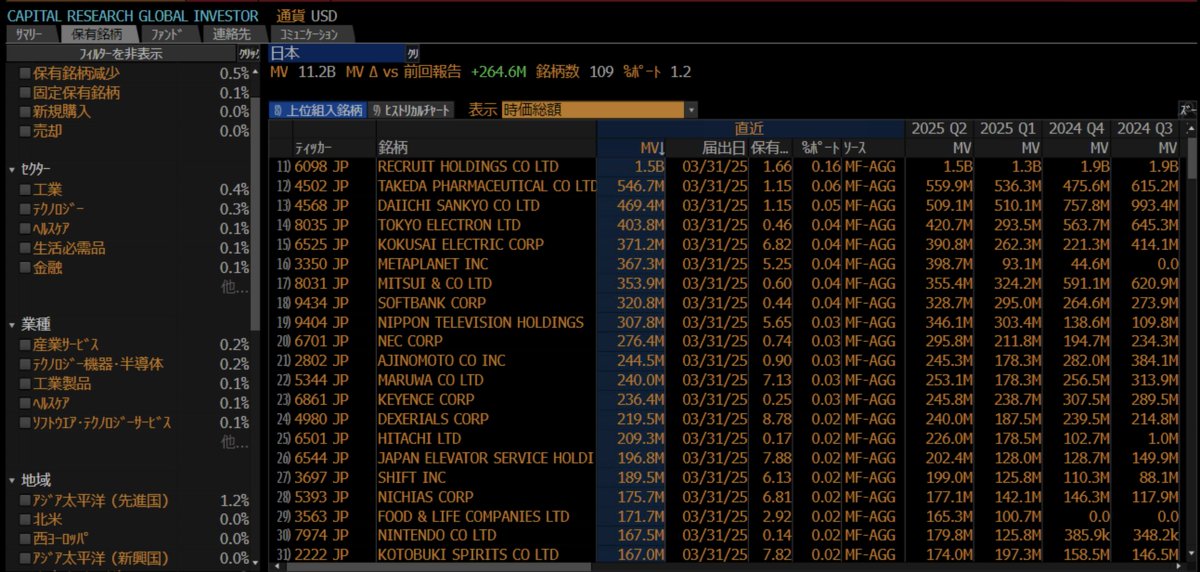Check the アジア太平洋（先進国） region checkbox
This screenshot has width=1200, height=572.
[26, 500]
